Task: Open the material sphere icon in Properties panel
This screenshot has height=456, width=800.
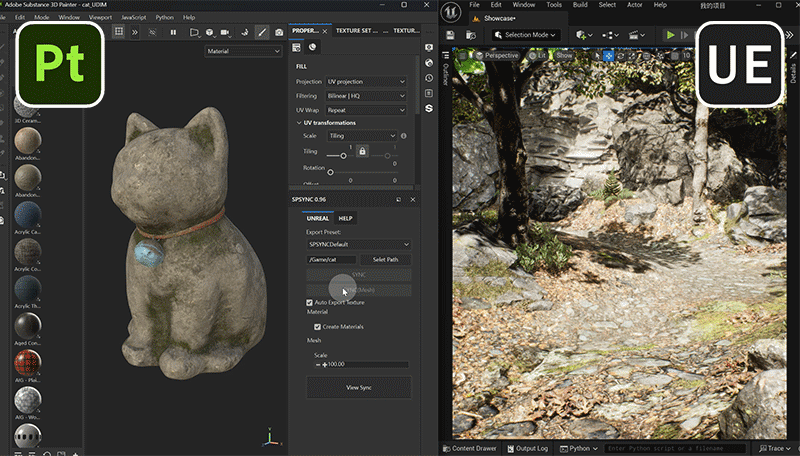Action: (x=312, y=47)
